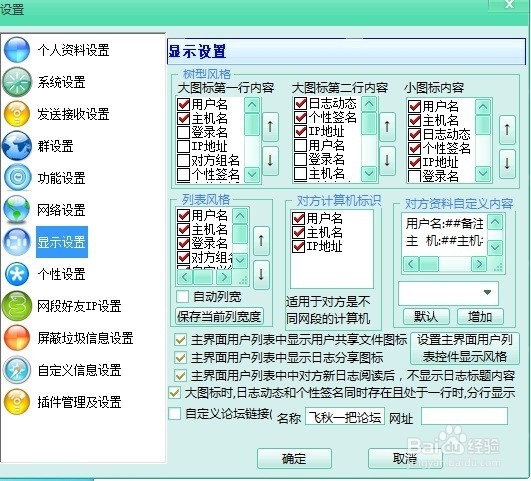The width and height of the screenshot is (531, 481).
Task: Click the empty 网址 input field
Action: point(464,416)
